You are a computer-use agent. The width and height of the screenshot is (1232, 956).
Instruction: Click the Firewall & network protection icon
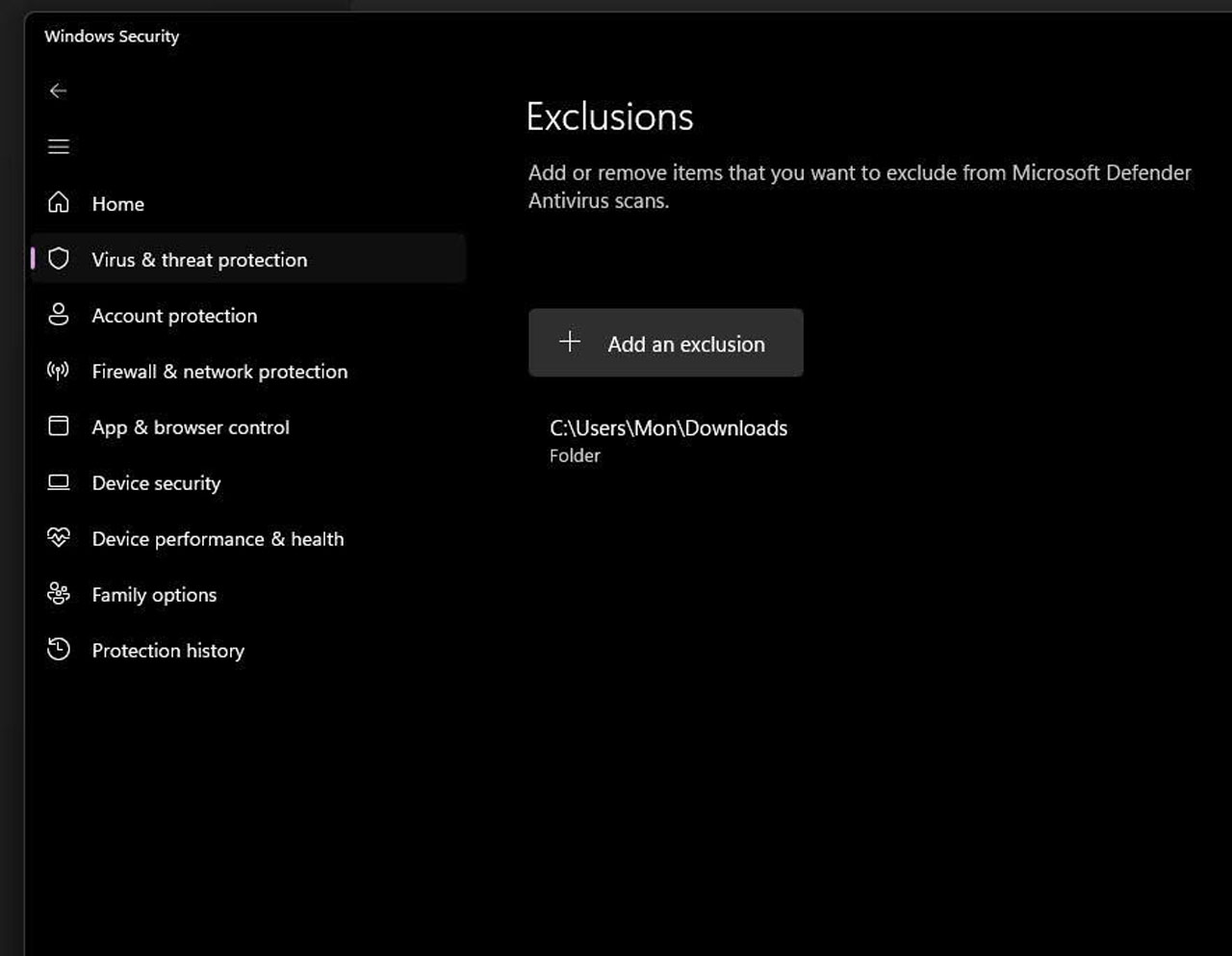(58, 371)
